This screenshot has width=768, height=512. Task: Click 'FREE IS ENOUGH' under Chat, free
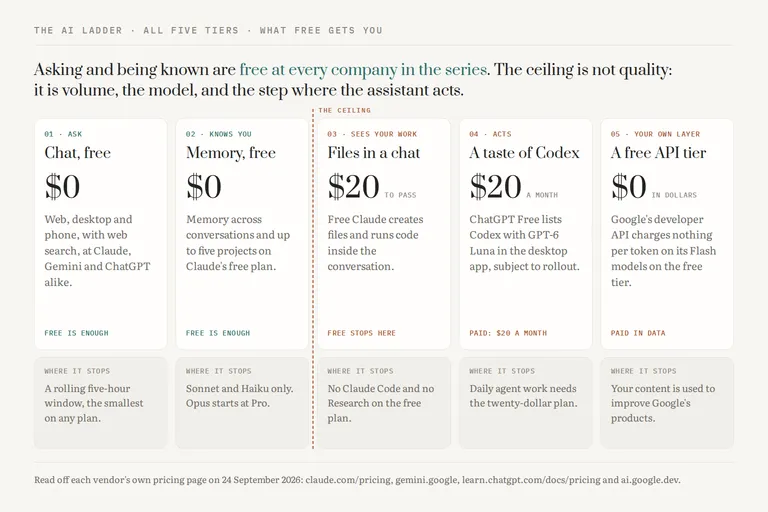click(x=76, y=333)
